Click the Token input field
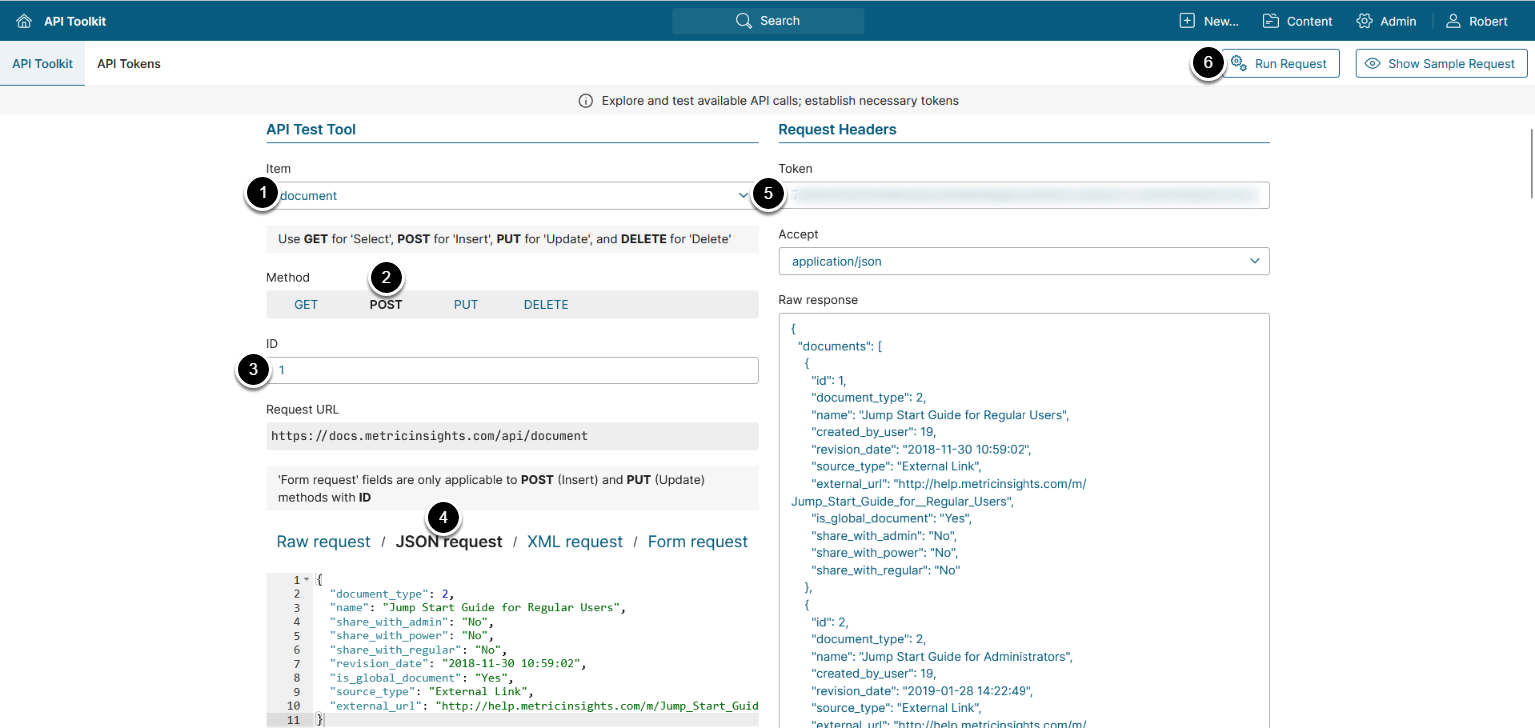This screenshot has height=728, width=1535. coord(1024,196)
